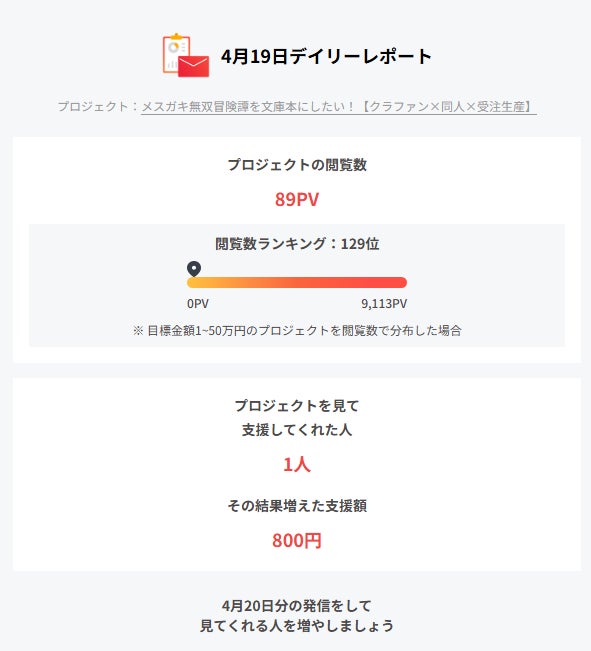
Task: Click the 4月20日分の発信をして text
Action: tap(297, 606)
